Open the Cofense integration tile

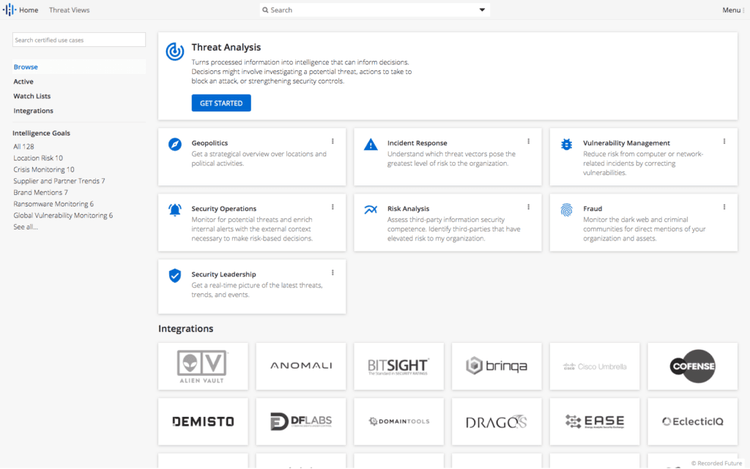692,366
